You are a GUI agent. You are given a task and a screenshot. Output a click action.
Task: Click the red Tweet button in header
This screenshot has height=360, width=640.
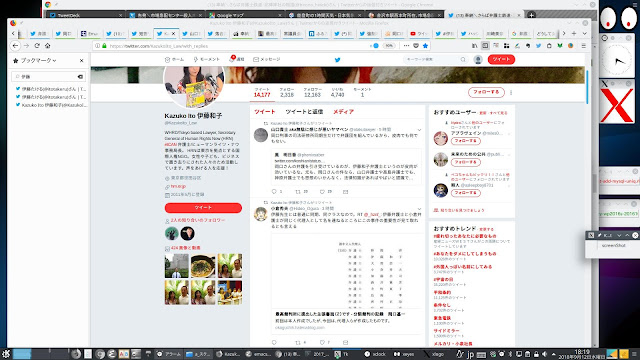click(x=501, y=60)
